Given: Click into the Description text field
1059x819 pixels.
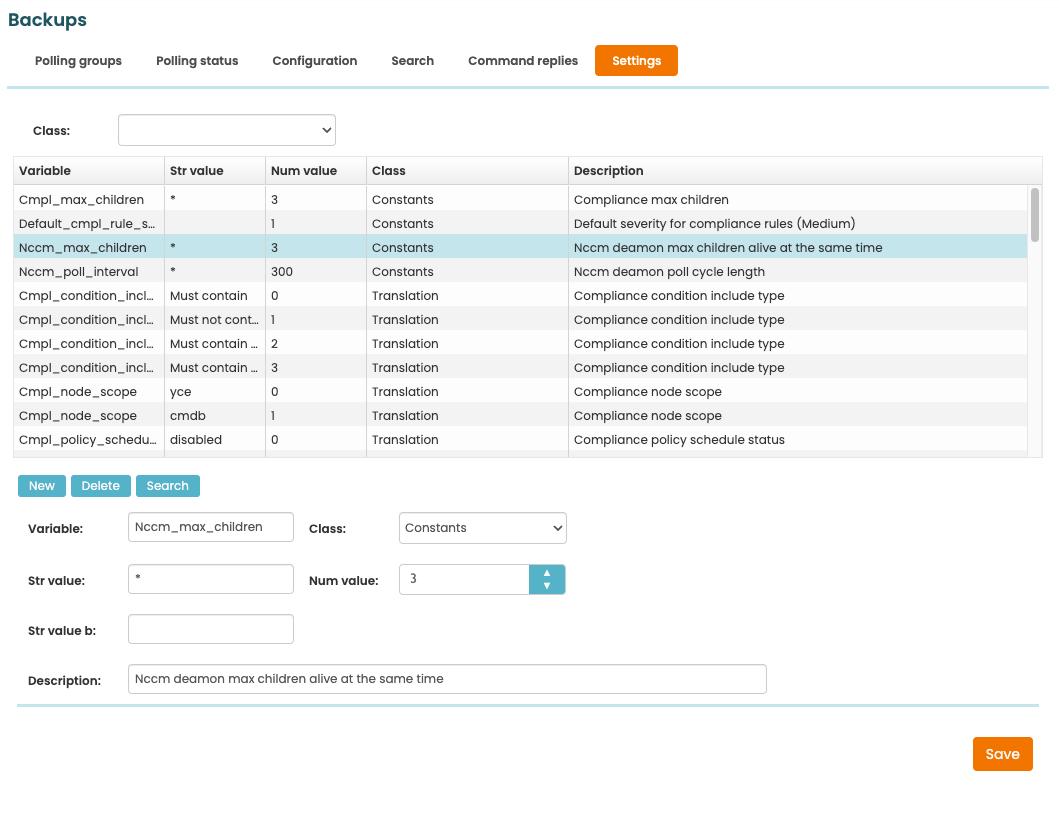Looking at the screenshot, I should [x=447, y=679].
